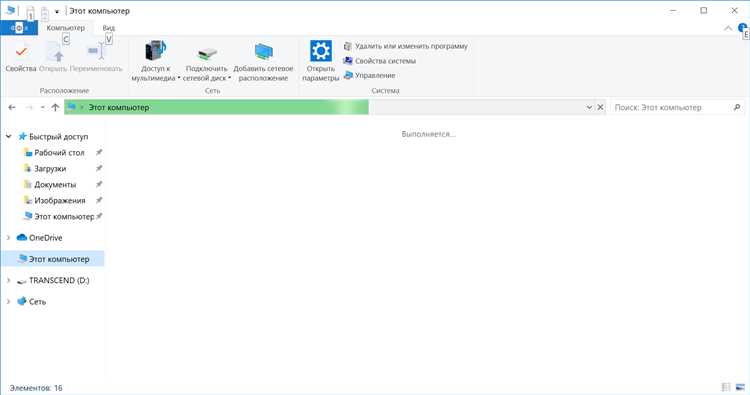Click the Выполняется... loading text
The width and height of the screenshot is (750, 395).
[x=428, y=134]
